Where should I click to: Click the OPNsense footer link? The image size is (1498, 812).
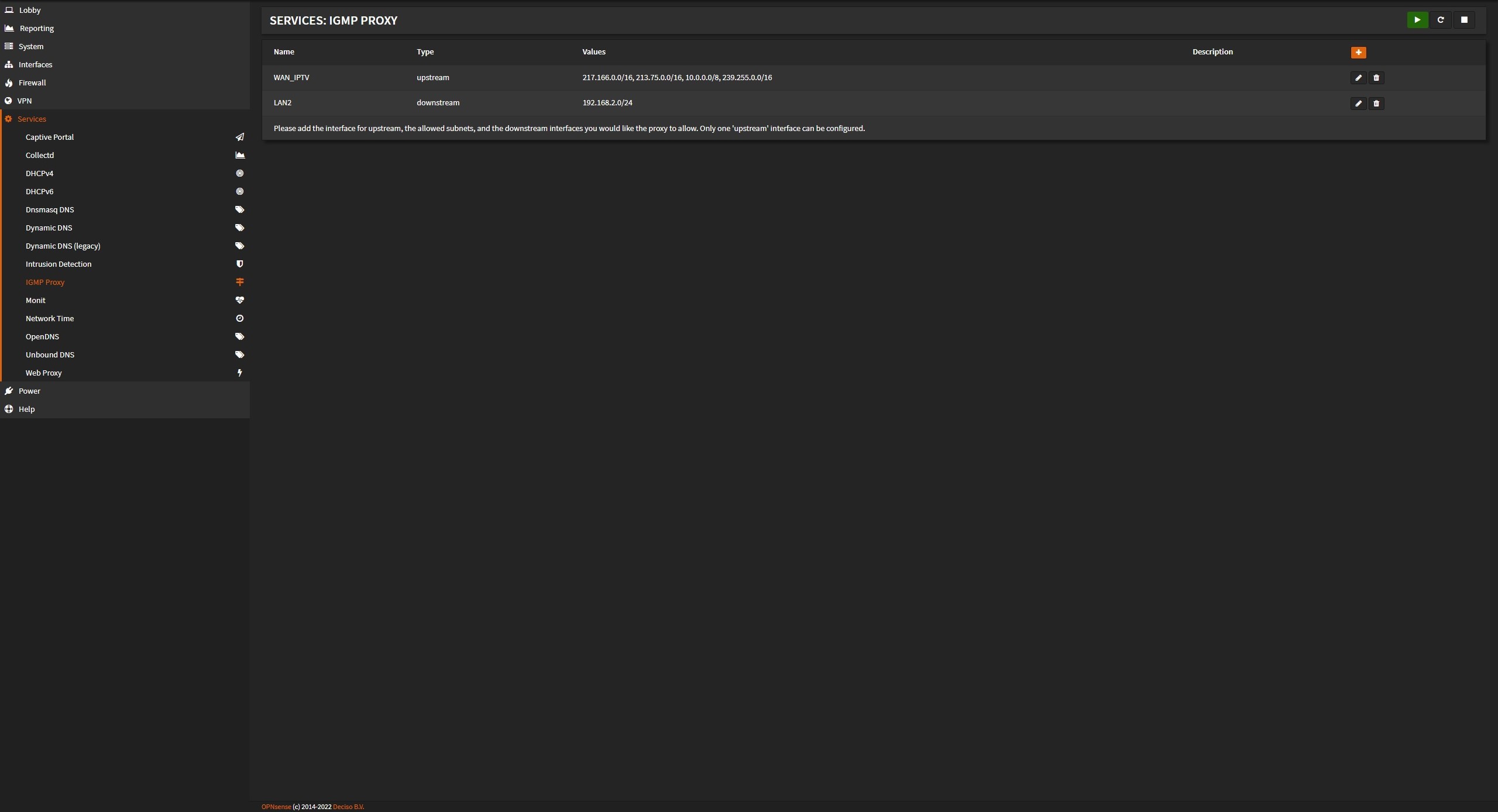pos(276,807)
